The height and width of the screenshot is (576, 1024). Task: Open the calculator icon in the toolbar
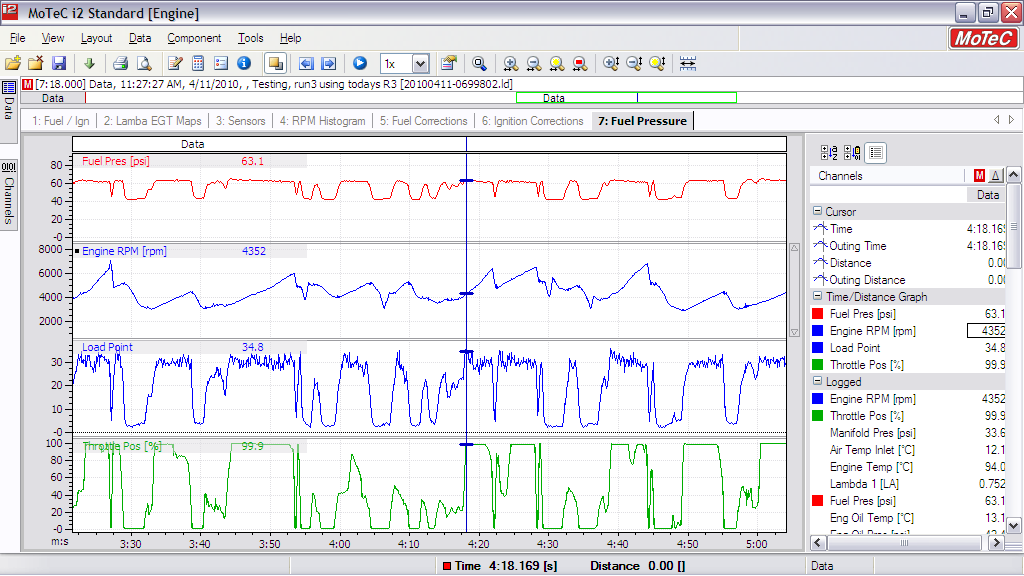pos(198,63)
